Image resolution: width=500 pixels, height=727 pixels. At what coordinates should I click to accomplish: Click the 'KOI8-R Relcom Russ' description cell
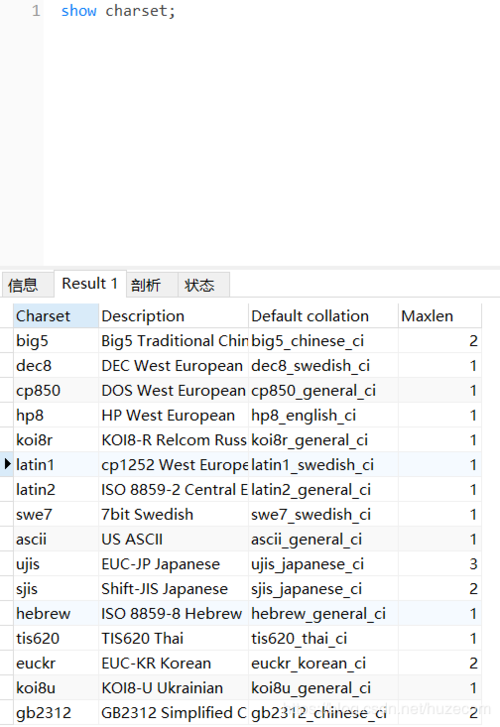(x=173, y=440)
